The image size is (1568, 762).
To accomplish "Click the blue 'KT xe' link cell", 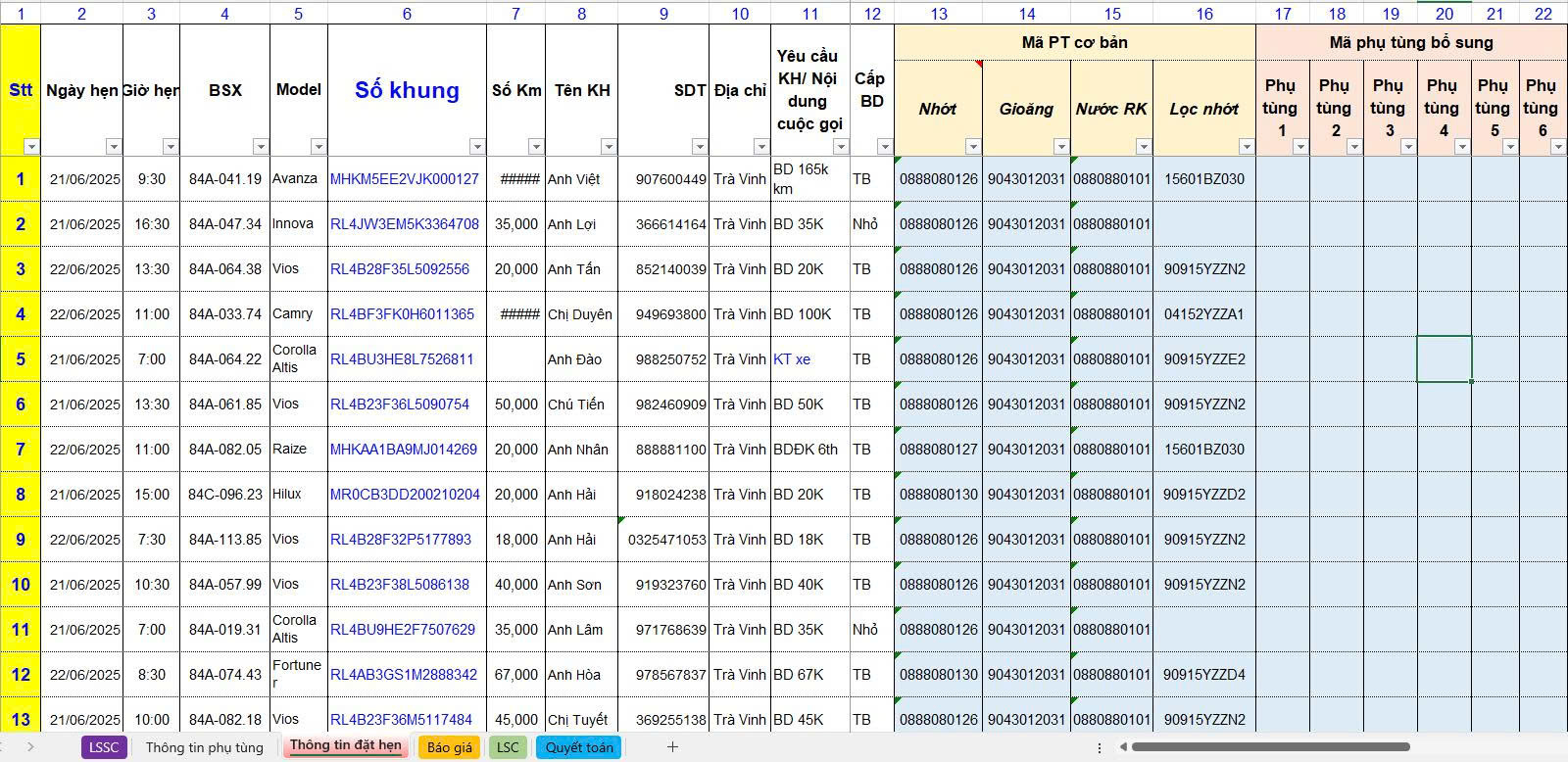I will pyautogui.click(x=792, y=359).
